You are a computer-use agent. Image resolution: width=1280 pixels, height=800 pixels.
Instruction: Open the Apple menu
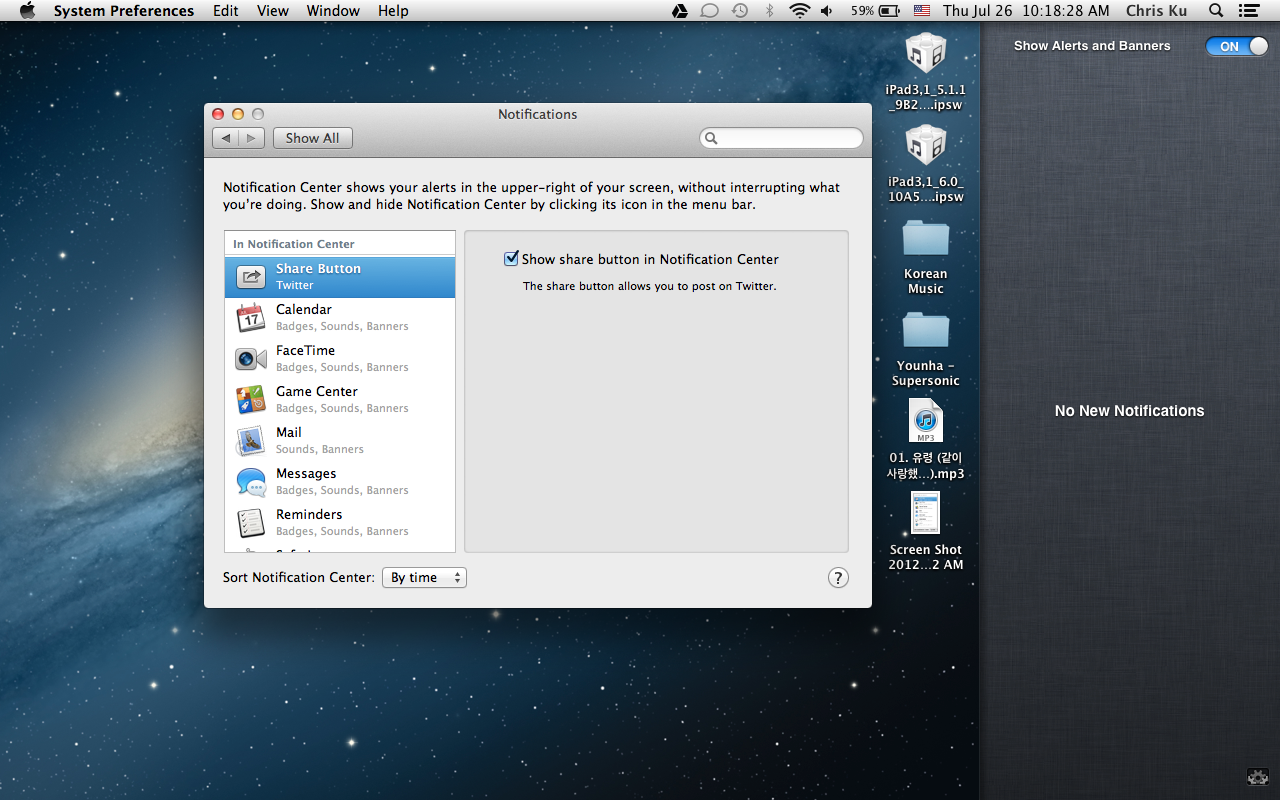tap(27, 11)
